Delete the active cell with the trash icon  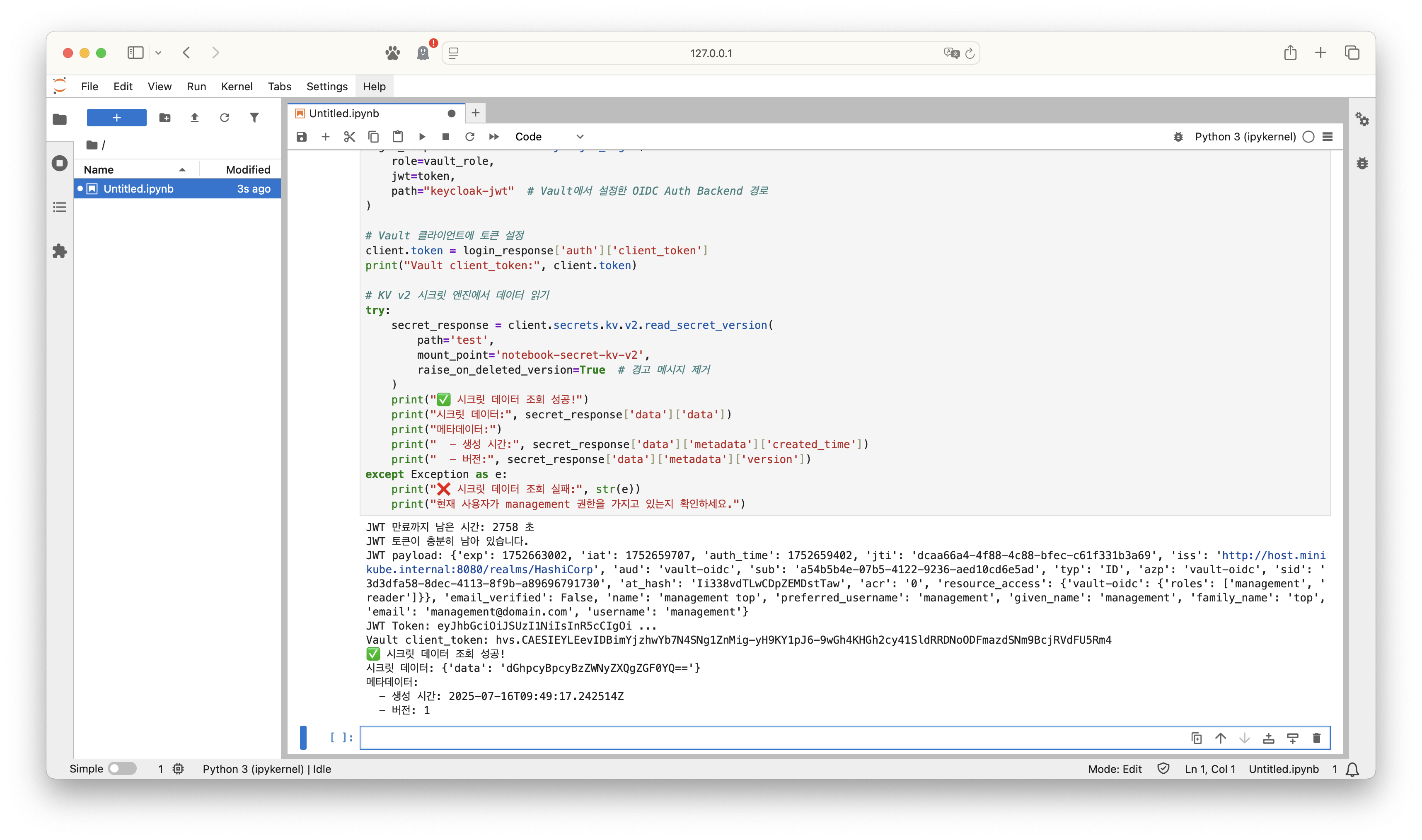click(x=1316, y=738)
